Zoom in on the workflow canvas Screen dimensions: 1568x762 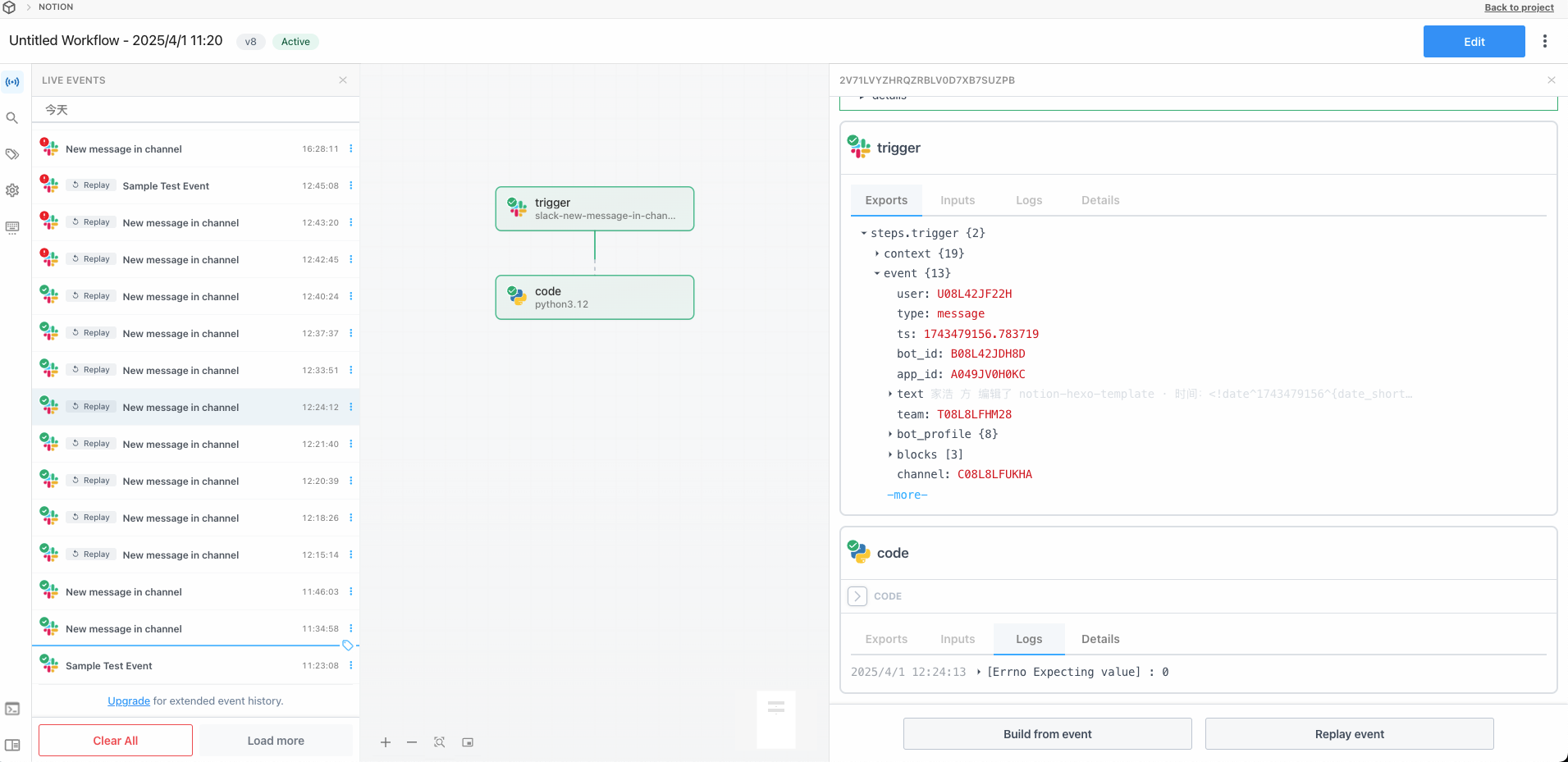click(386, 742)
